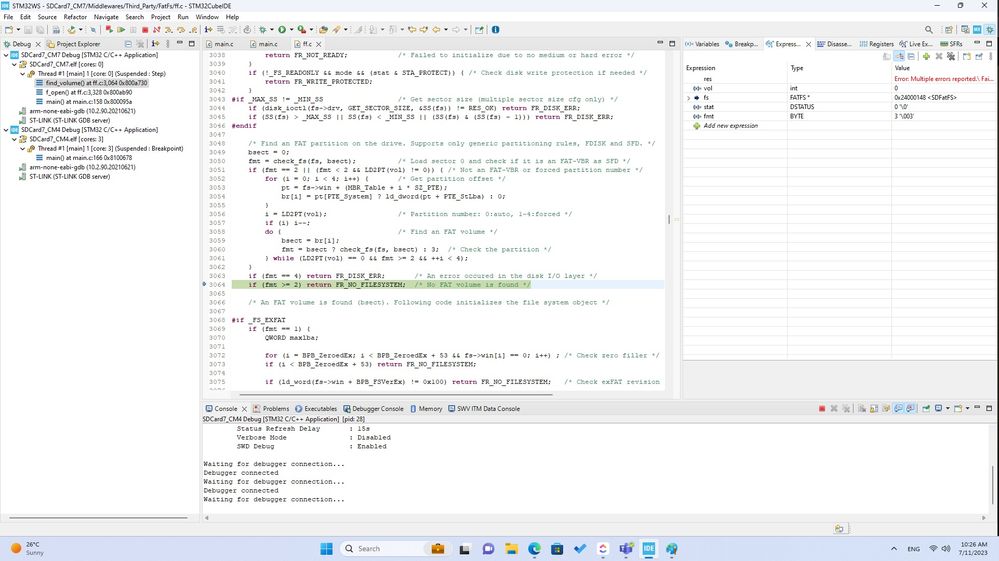Viewport: 999px width, 561px height.
Task: Click the Microsoft Edge taskbar icon
Action: [x=534, y=548]
